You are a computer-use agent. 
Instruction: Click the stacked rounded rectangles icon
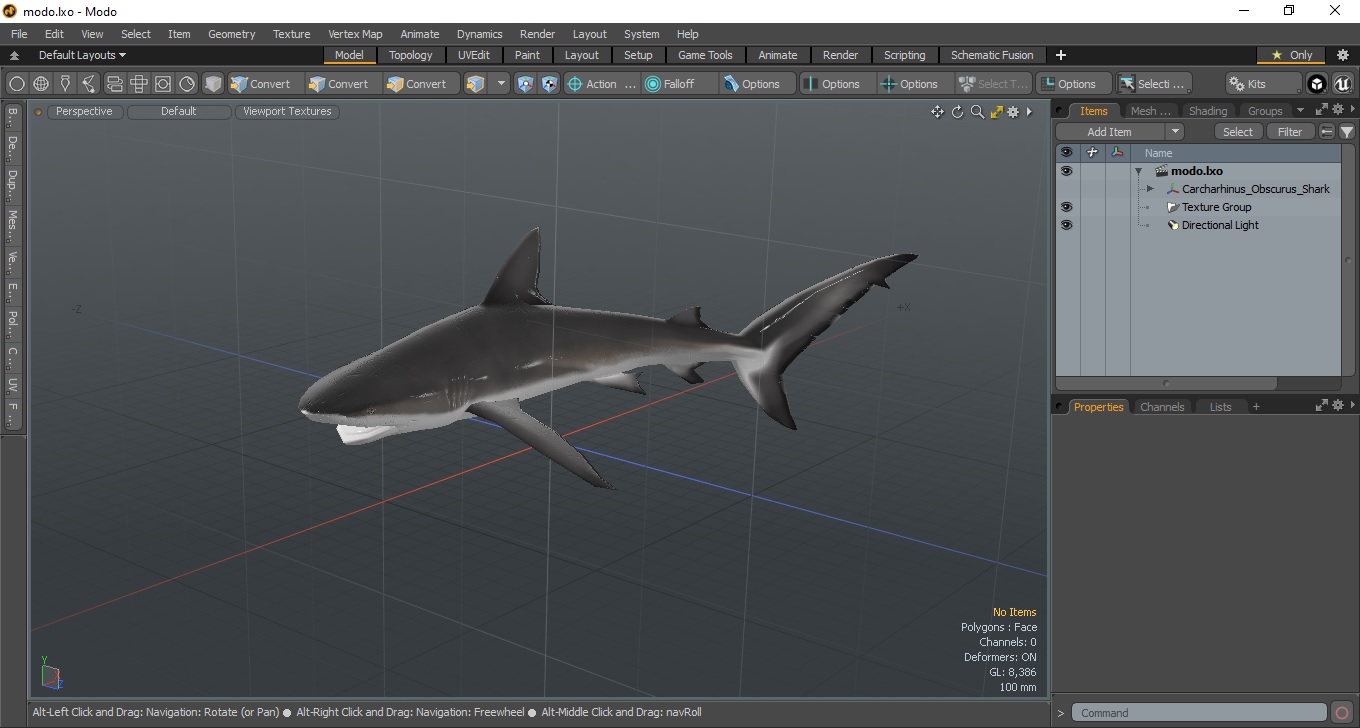point(114,84)
